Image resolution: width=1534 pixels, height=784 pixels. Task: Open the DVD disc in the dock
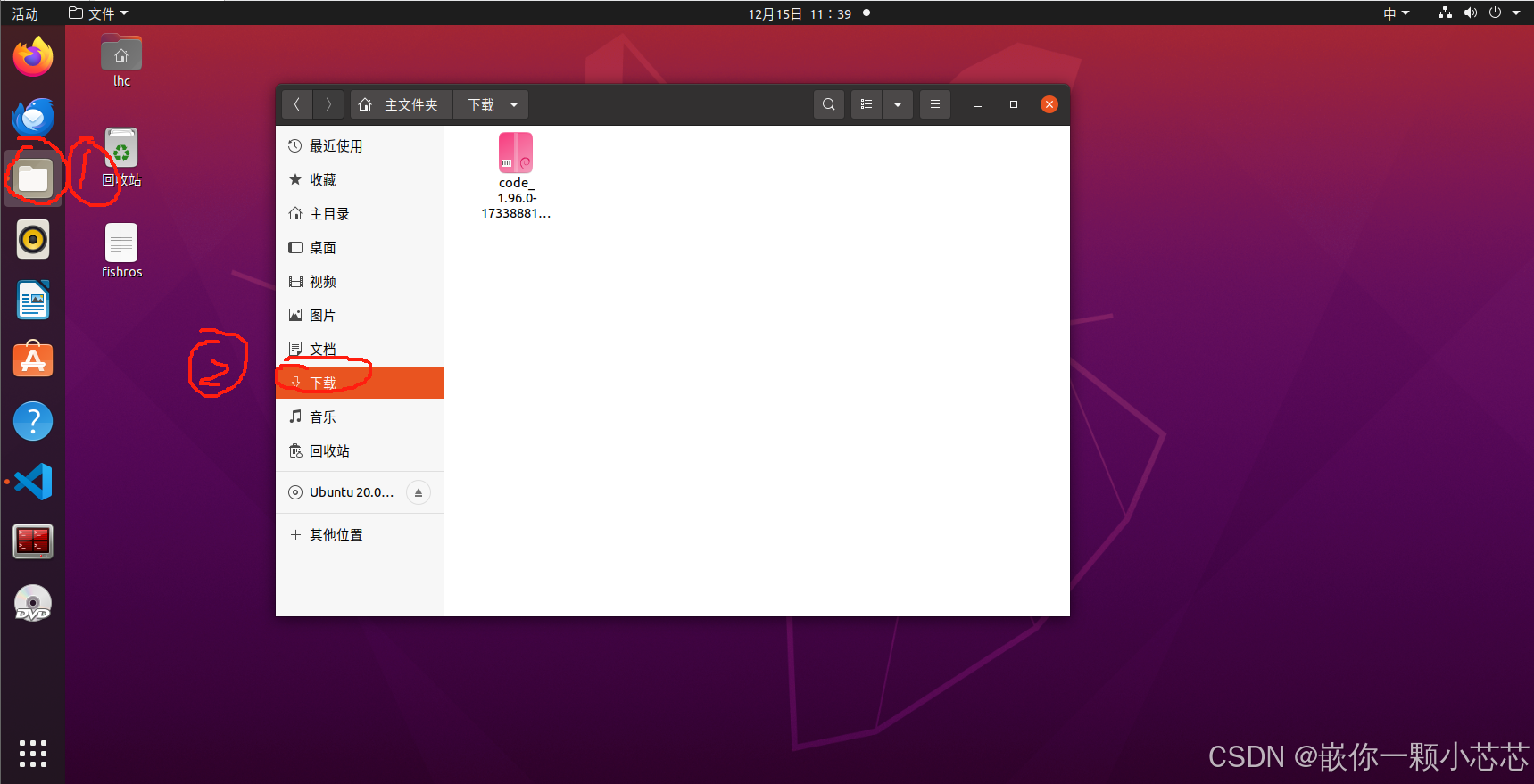pyautogui.click(x=33, y=603)
